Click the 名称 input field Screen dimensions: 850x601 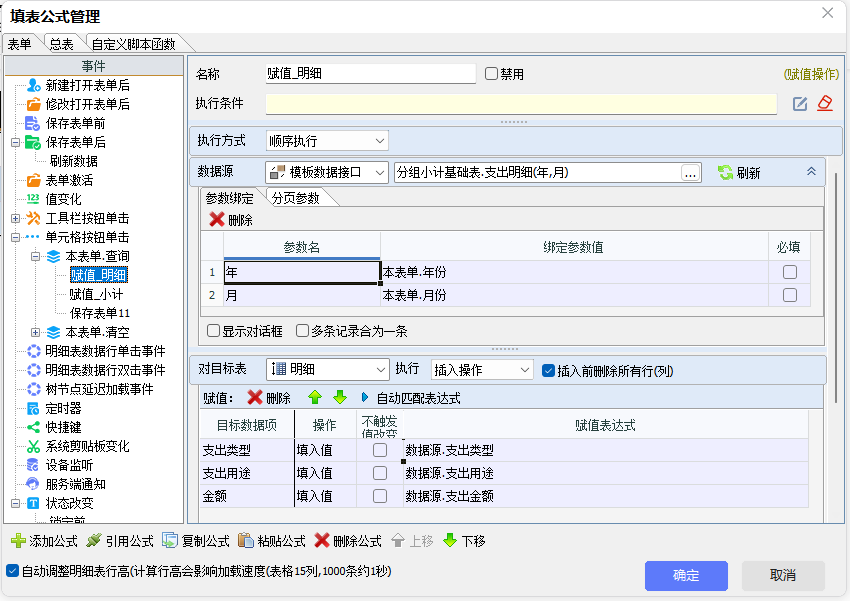(x=370, y=74)
